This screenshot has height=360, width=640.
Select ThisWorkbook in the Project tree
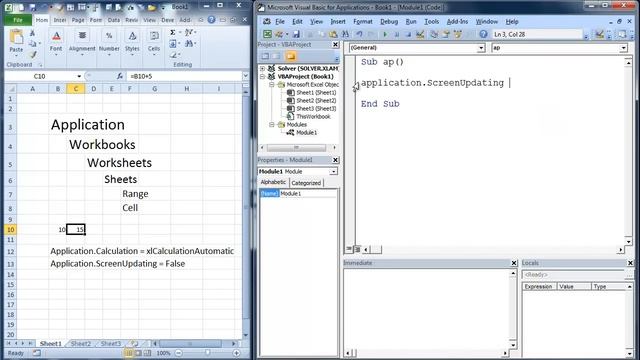(x=313, y=117)
